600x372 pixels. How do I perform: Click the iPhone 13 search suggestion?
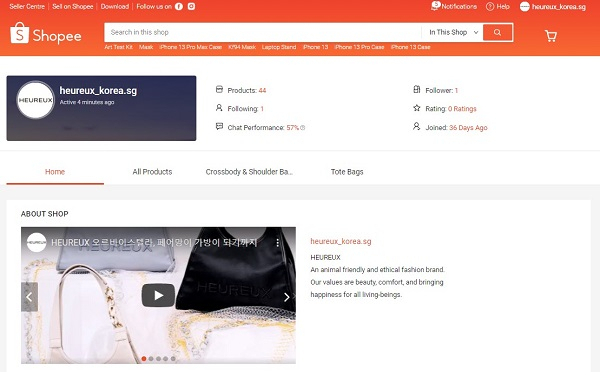(316, 47)
